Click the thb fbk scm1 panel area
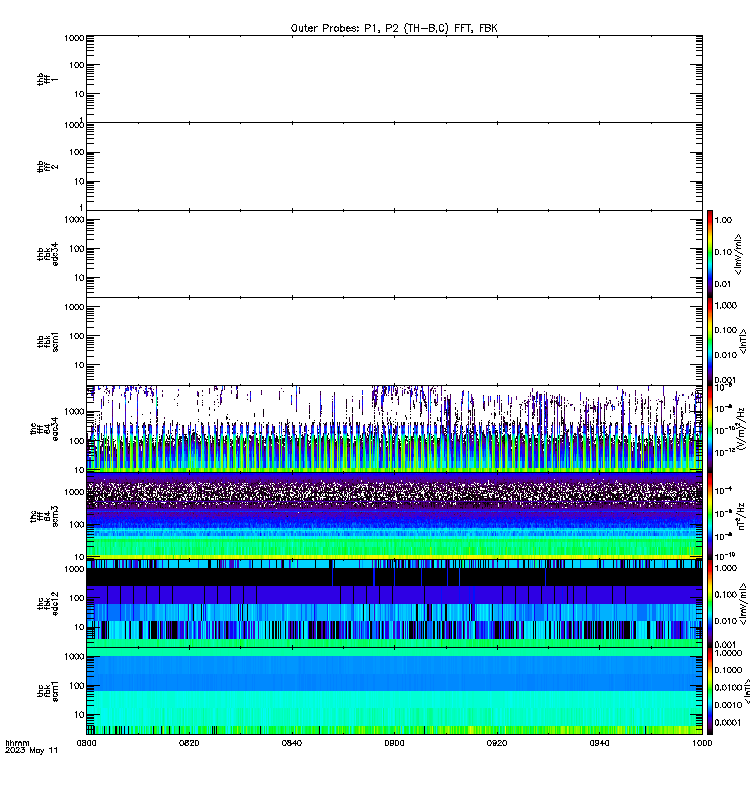Image resolution: width=750 pixels, height=800 pixels. click(x=394, y=341)
